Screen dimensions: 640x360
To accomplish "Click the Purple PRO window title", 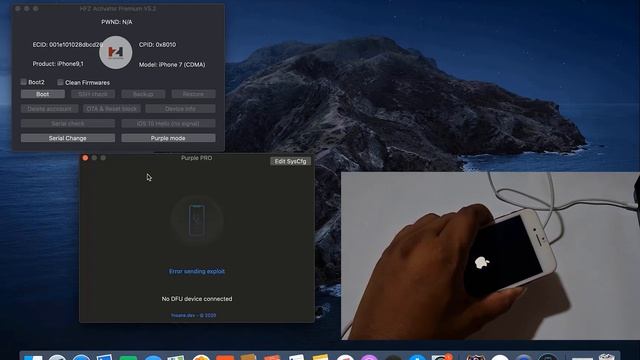I will point(197,158).
